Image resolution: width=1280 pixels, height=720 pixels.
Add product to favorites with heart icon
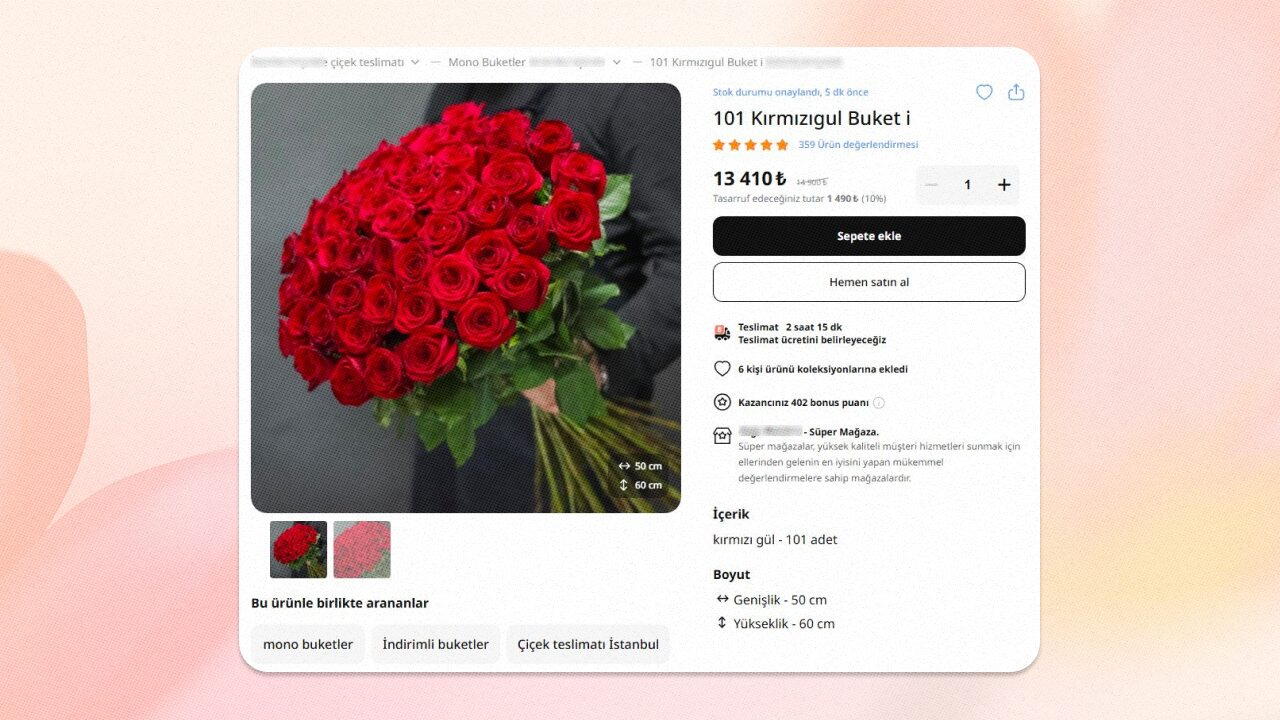tap(984, 92)
